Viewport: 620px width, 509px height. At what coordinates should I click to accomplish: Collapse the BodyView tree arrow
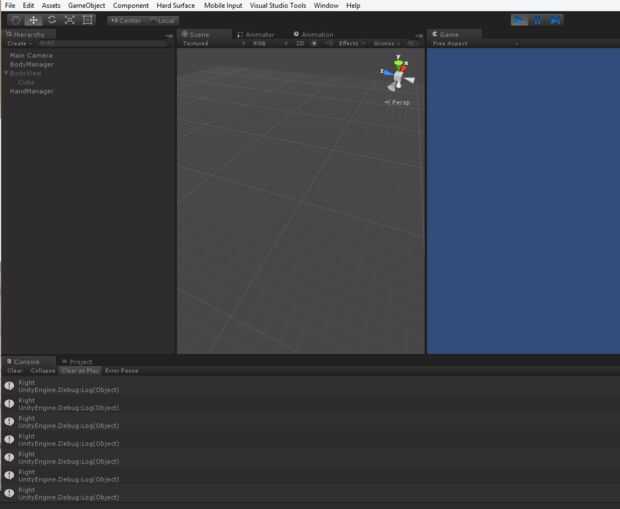[x=6, y=73]
